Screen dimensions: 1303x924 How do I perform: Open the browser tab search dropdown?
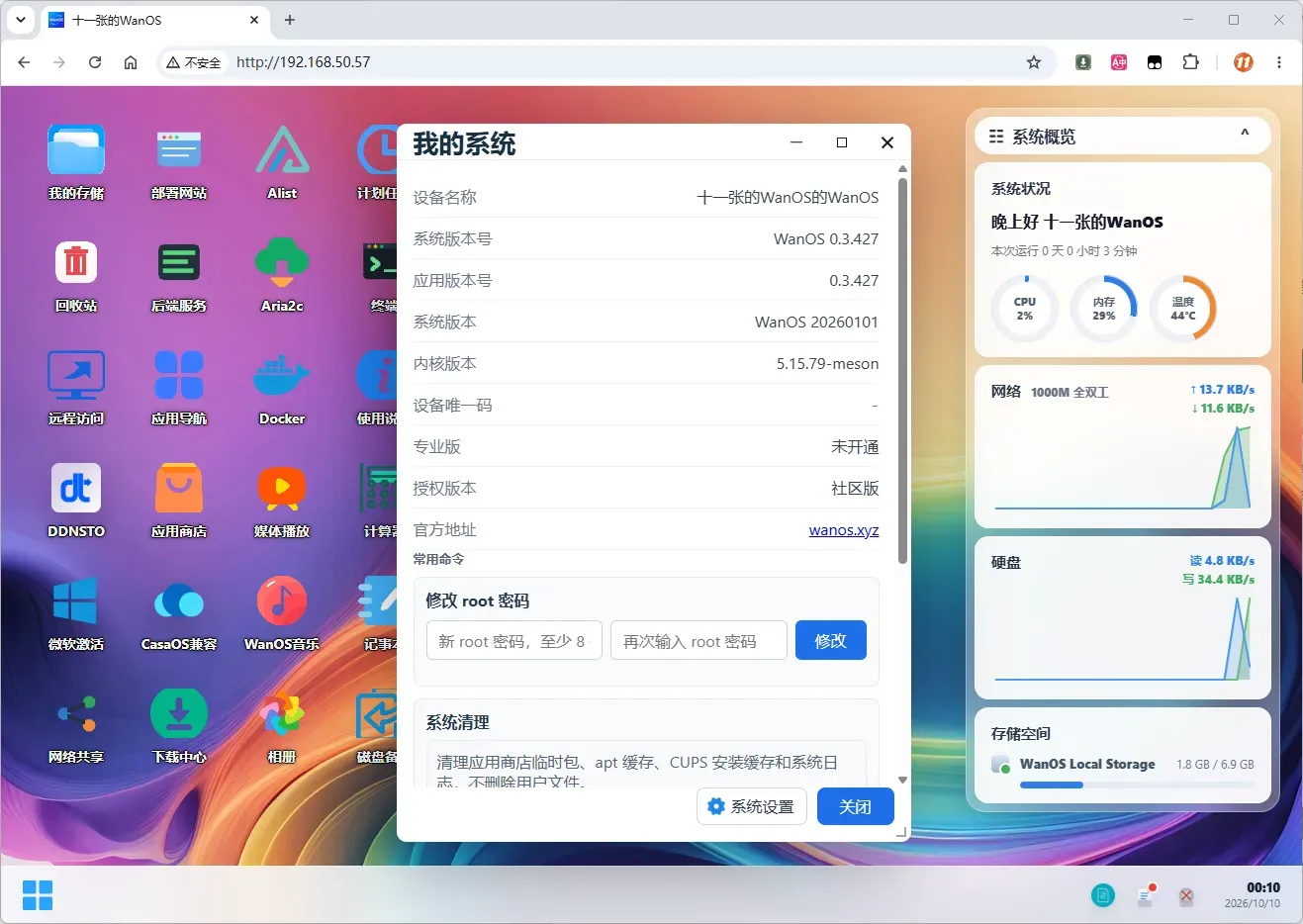[x=21, y=20]
